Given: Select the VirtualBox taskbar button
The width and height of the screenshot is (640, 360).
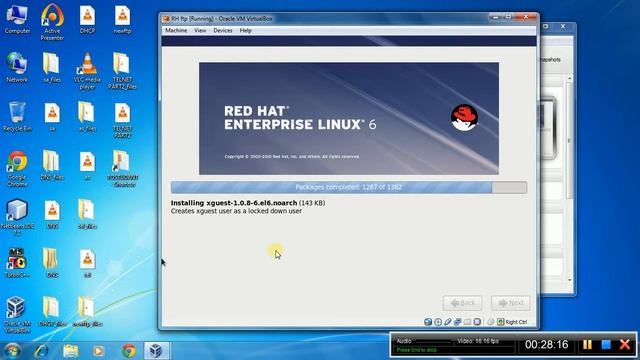Looking at the screenshot, I should coord(156,351).
